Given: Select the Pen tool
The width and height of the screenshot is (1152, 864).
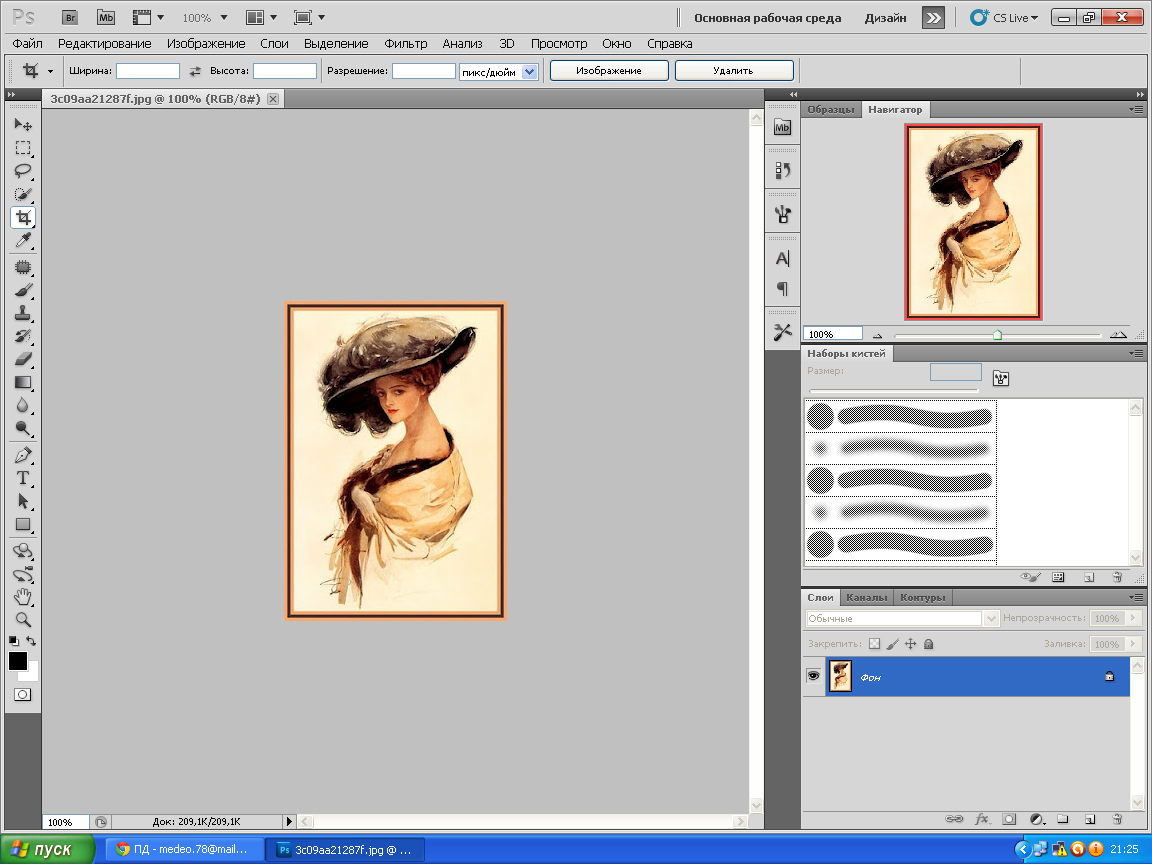Looking at the screenshot, I should coord(23,455).
